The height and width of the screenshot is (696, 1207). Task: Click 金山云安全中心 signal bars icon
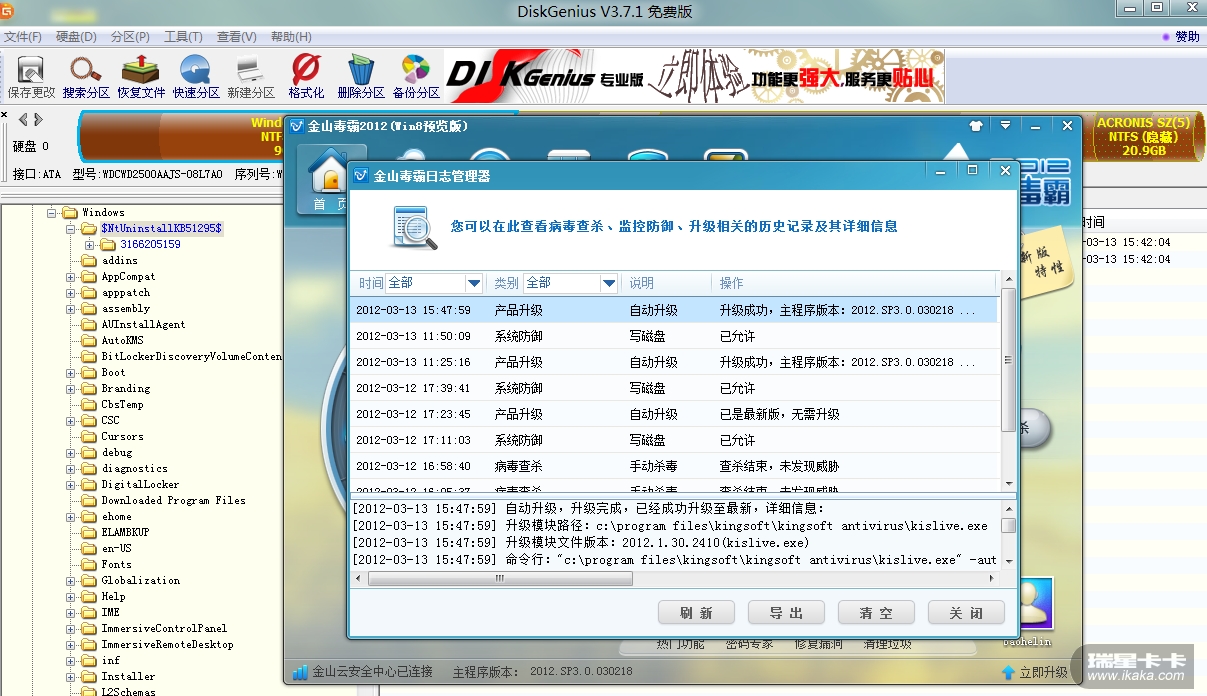pos(299,671)
